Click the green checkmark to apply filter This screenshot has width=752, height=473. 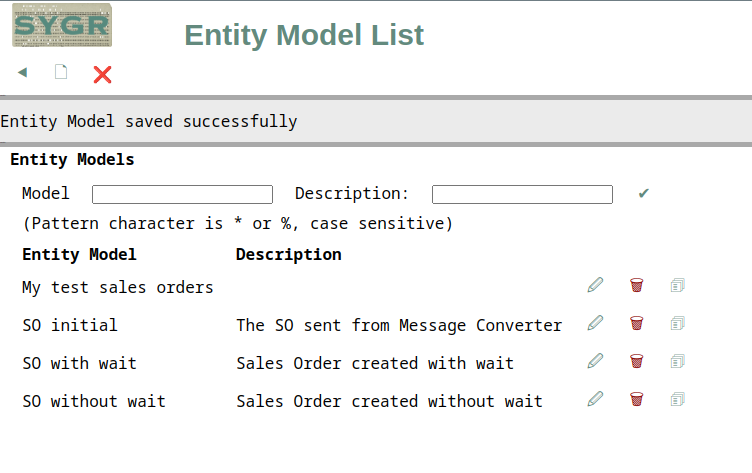coord(644,193)
